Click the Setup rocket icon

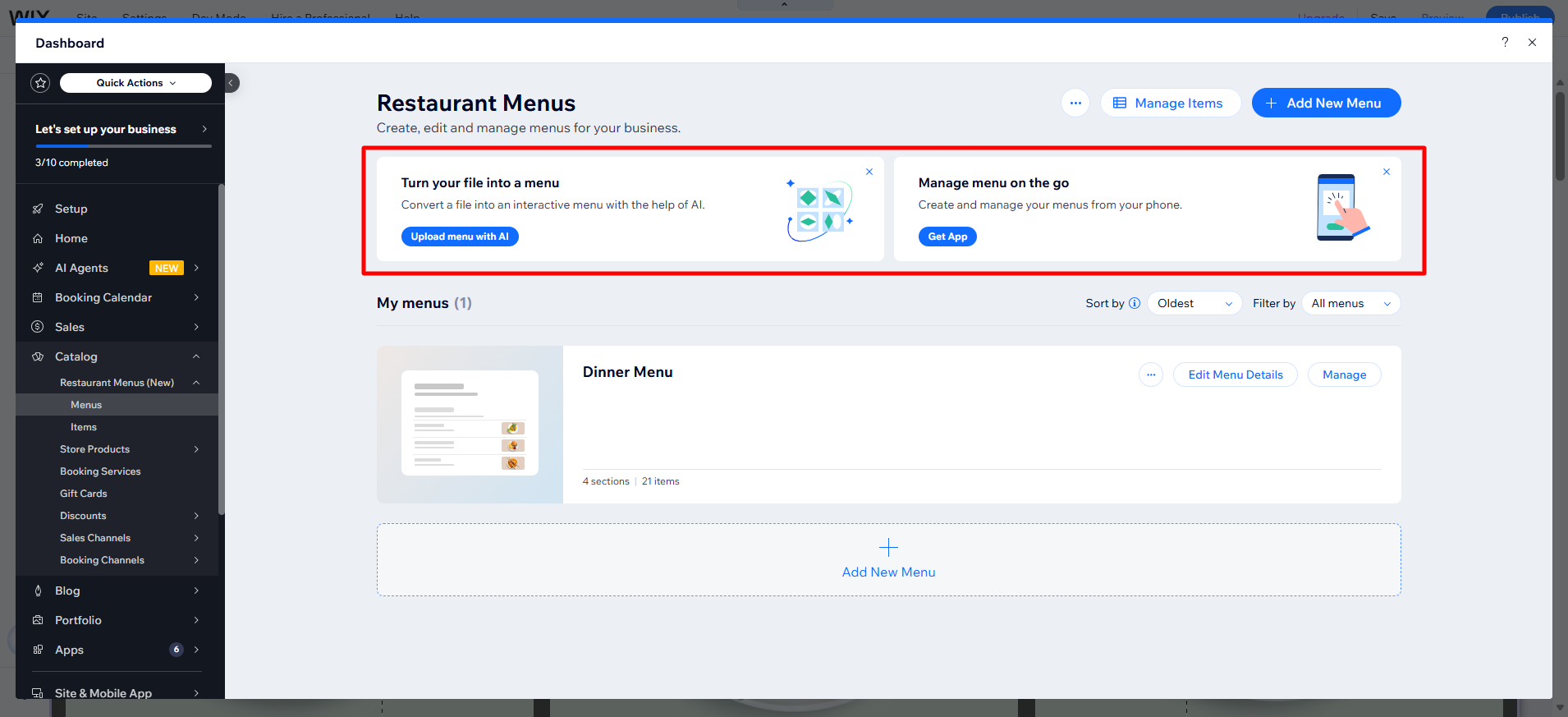(38, 209)
